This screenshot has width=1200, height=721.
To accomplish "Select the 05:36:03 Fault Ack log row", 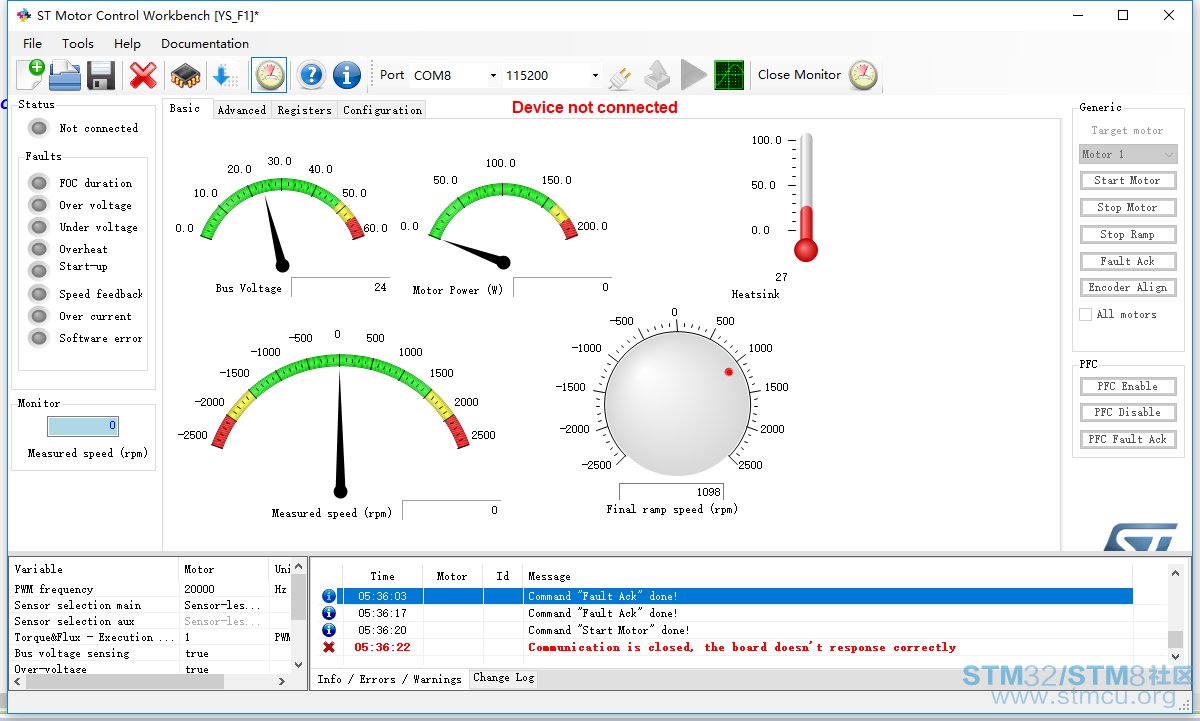I will 726,596.
